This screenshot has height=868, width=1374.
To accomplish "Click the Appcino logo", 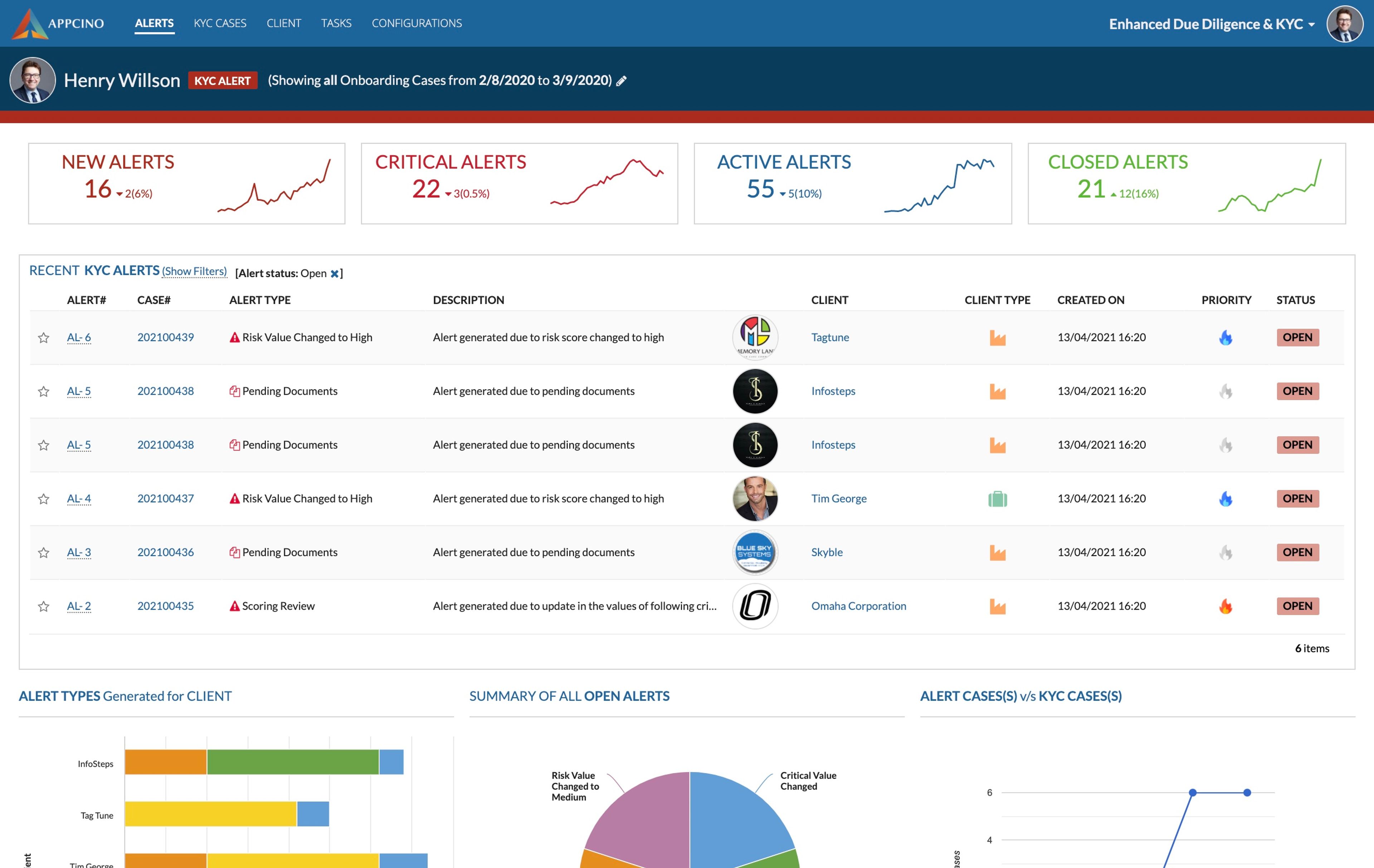I will pos(58,23).
